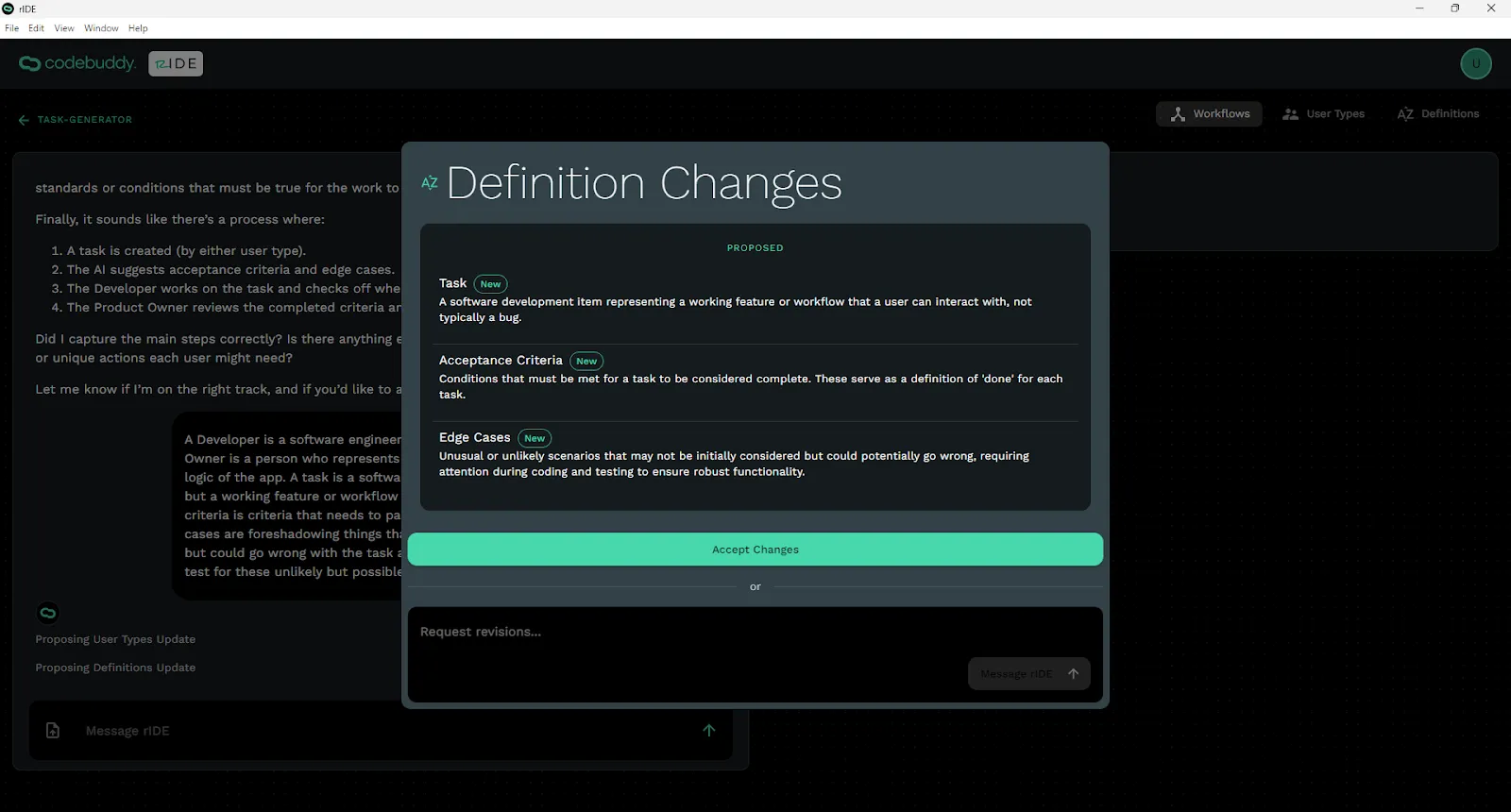The height and width of the screenshot is (812, 1511).
Task: Open the Window menu
Action: (101, 28)
